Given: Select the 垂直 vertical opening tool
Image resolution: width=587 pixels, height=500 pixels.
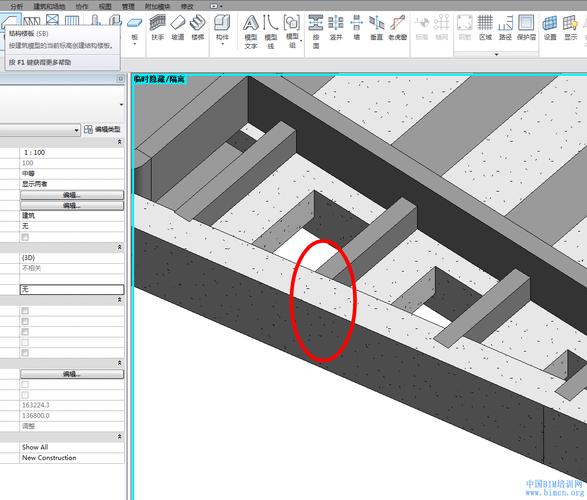Looking at the screenshot, I should tap(377, 27).
